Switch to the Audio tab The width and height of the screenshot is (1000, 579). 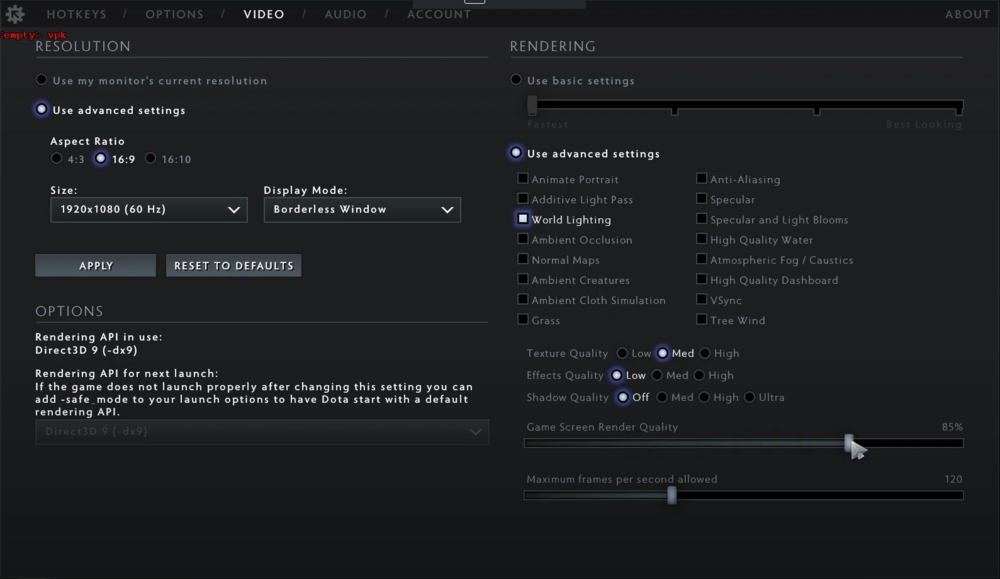[x=345, y=14]
